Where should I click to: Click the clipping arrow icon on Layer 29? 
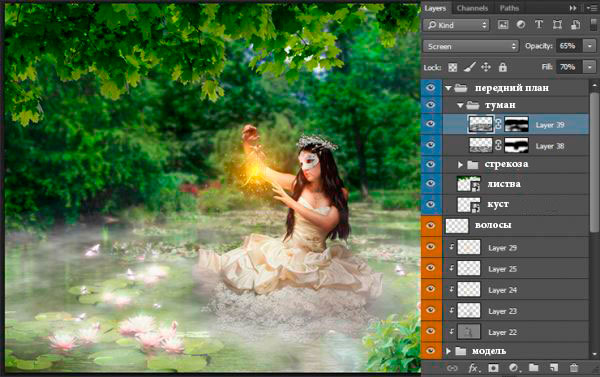point(452,247)
